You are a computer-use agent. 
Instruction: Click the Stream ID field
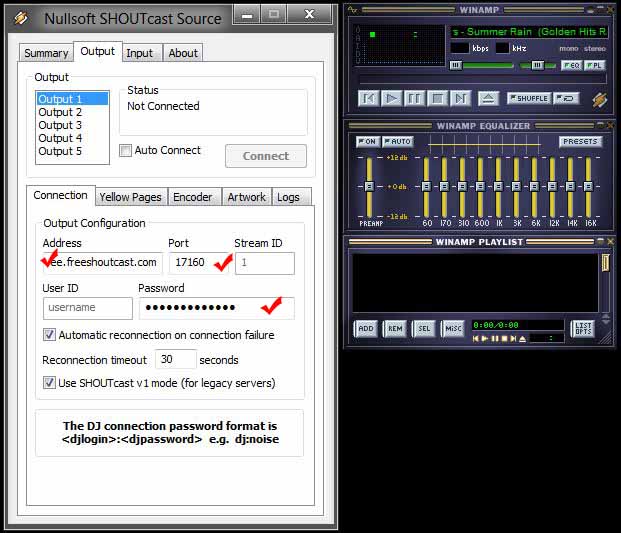click(265, 263)
